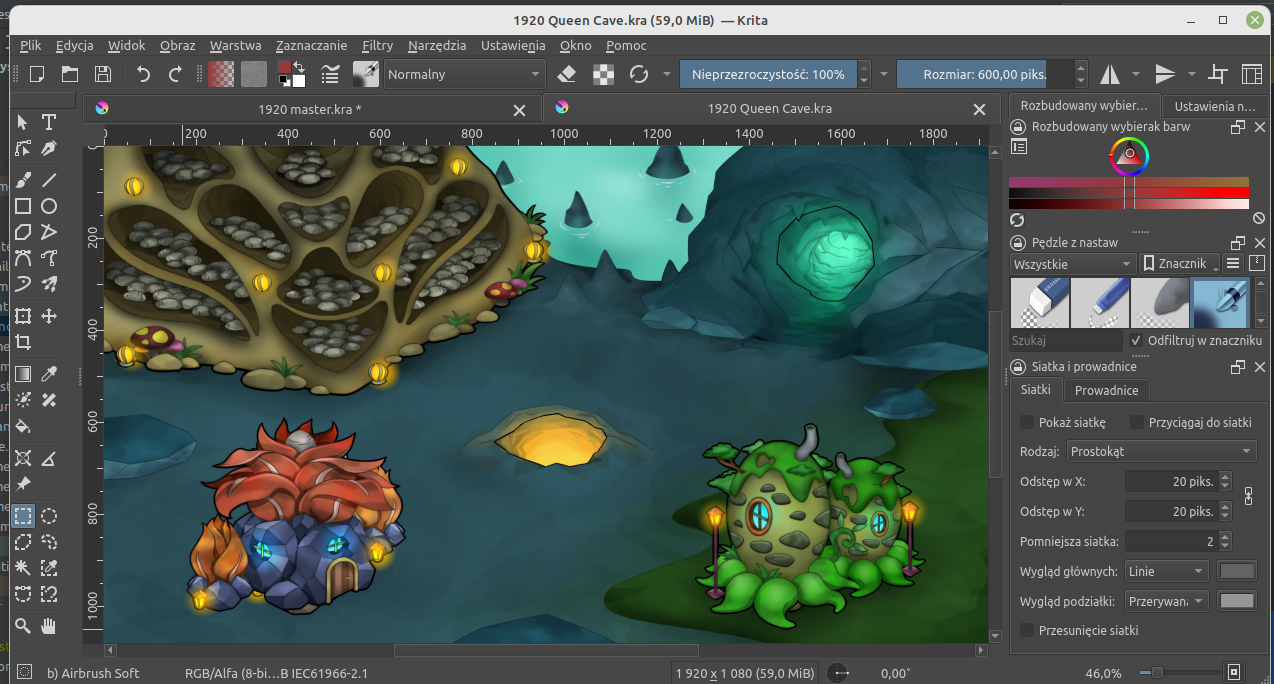Screen dimensions: 1274x684
Task: Select the Freehand Brush tool
Action: pos(22,179)
